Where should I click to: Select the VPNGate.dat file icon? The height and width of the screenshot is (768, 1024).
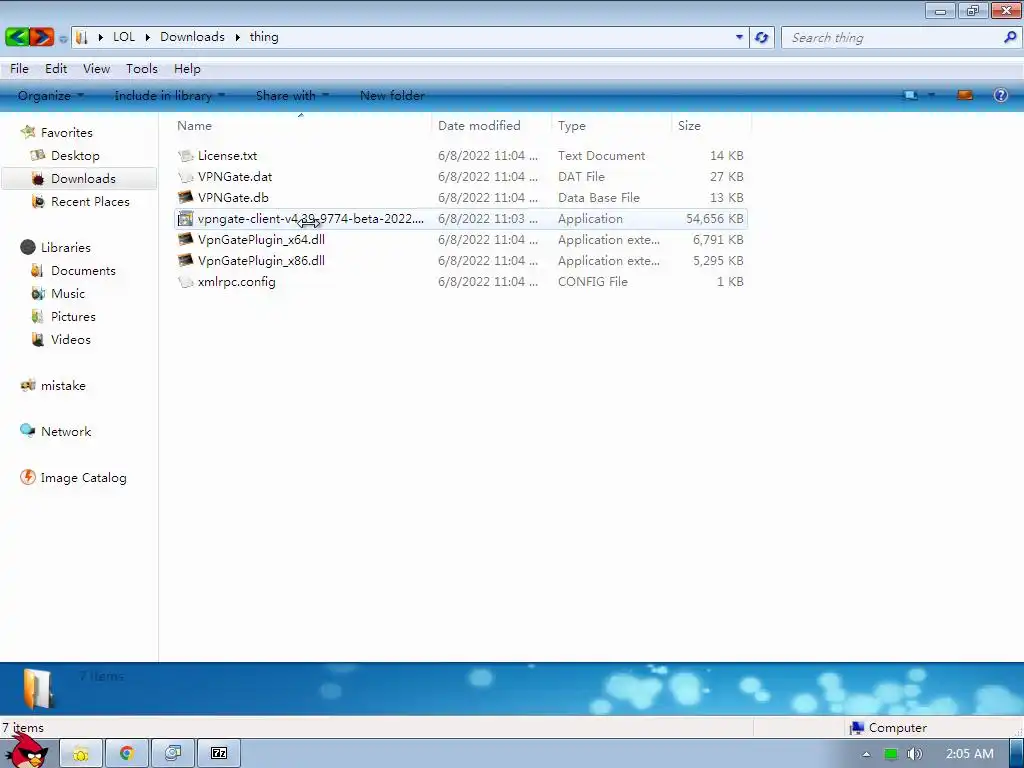coord(186,176)
